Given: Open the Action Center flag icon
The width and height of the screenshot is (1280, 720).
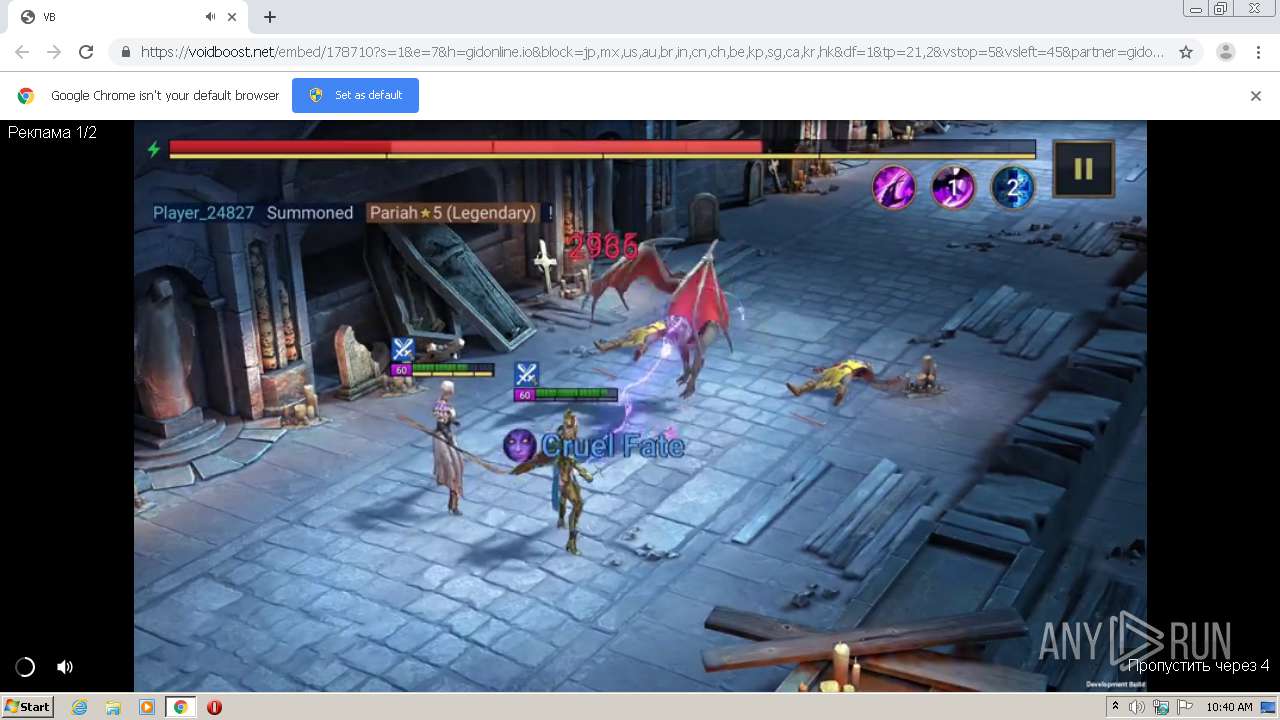Looking at the screenshot, I should (1183, 707).
